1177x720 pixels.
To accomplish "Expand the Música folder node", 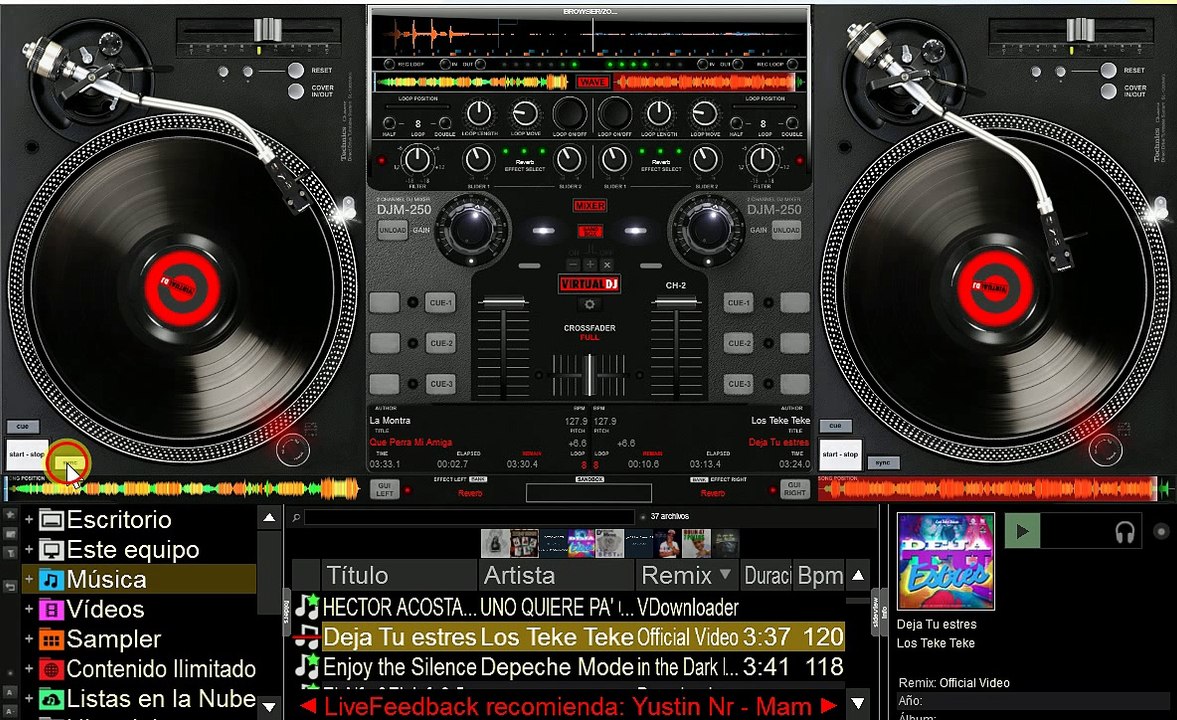I will tap(29, 580).
